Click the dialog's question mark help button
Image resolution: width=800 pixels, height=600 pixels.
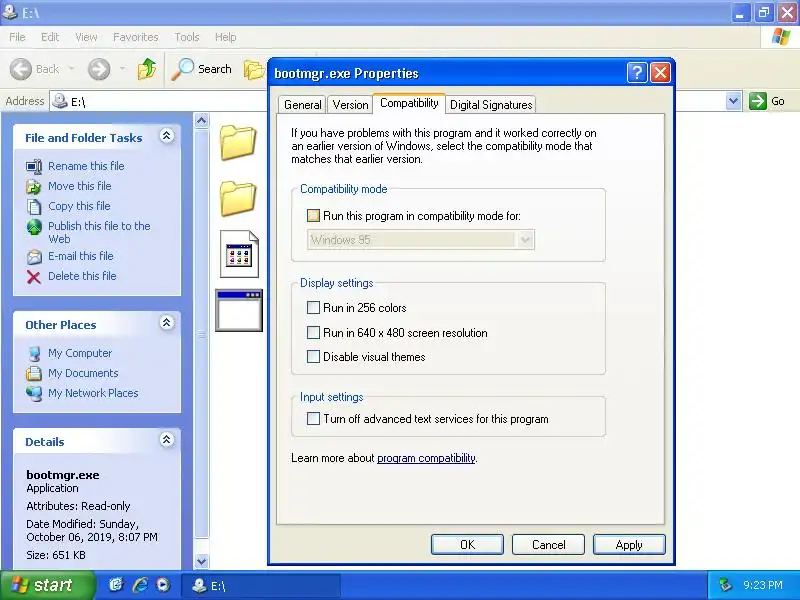[x=637, y=73]
